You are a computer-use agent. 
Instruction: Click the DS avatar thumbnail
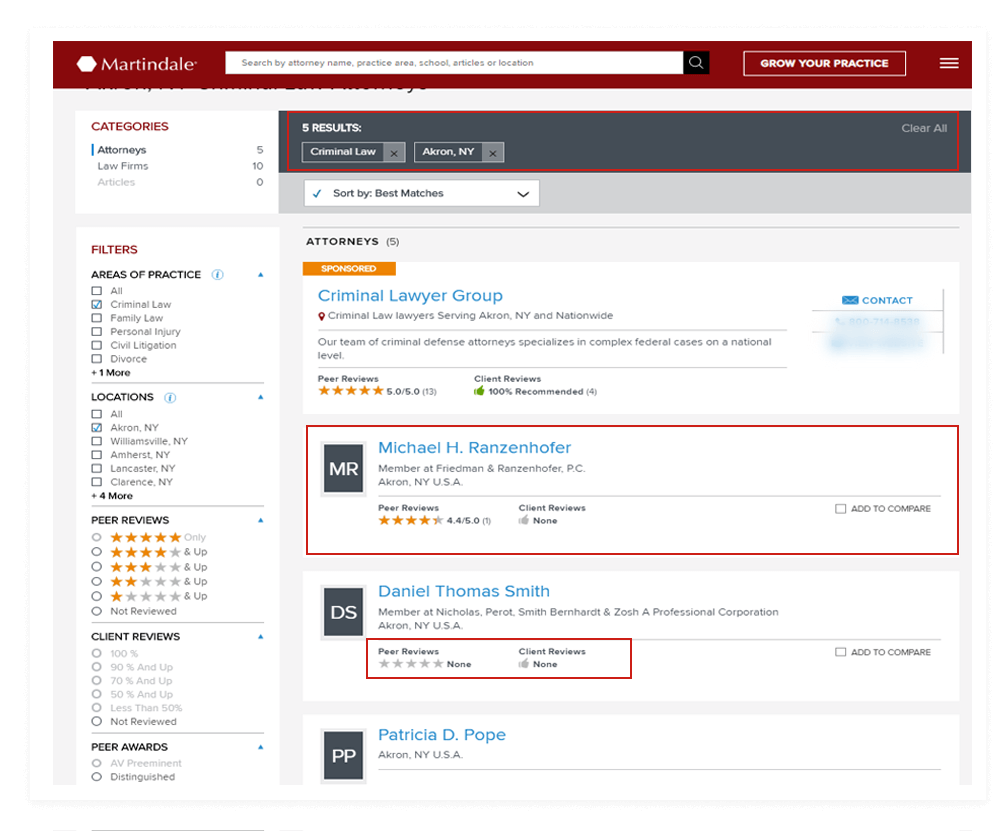[x=344, y=612]
